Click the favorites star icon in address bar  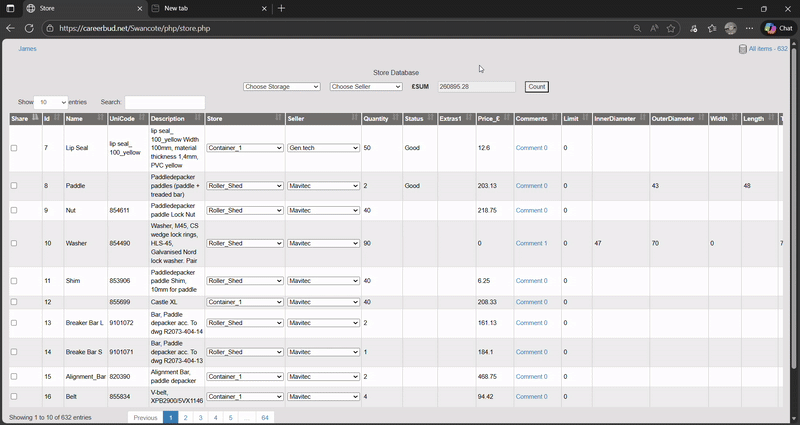(672, 28)
